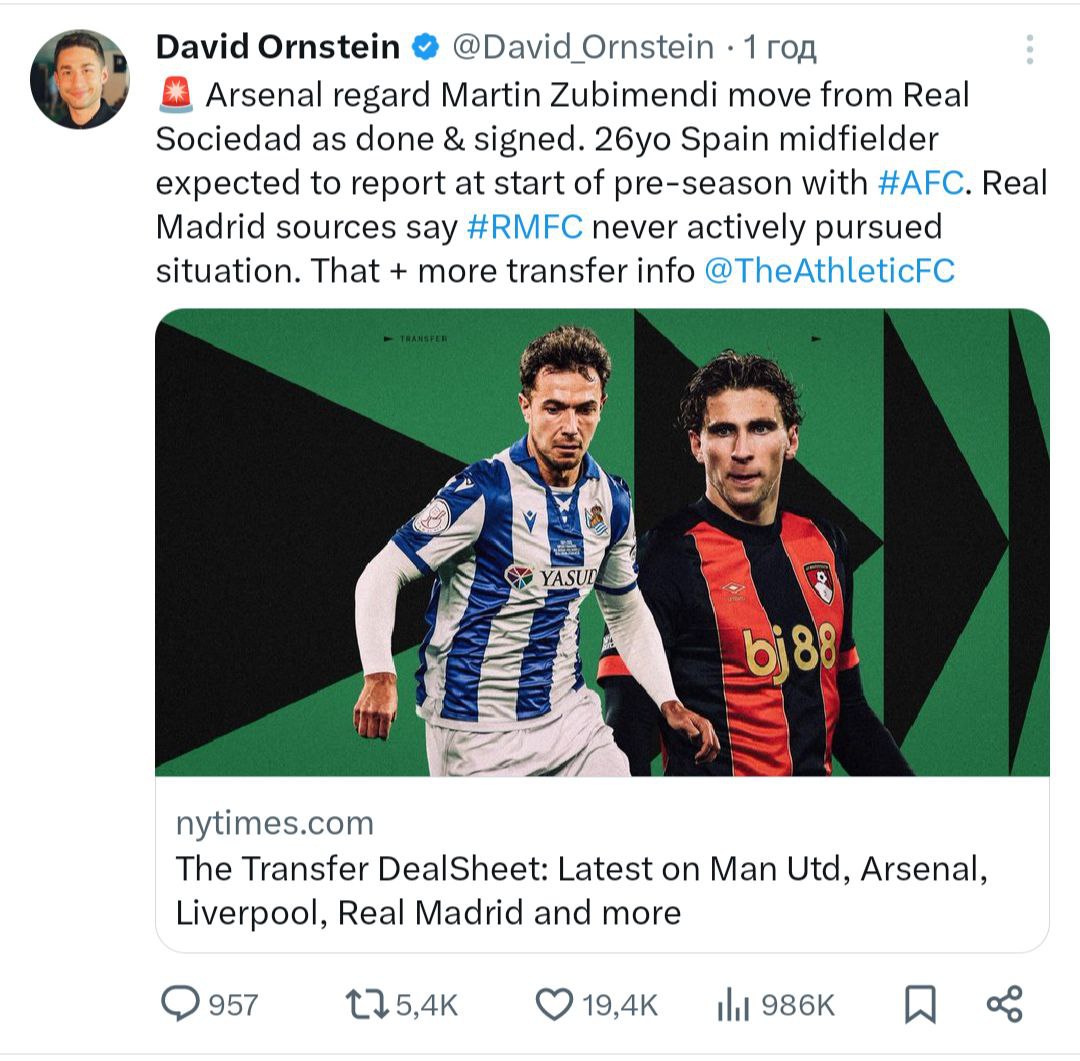Click the repost arrows icon

[x=364, y=1004]
